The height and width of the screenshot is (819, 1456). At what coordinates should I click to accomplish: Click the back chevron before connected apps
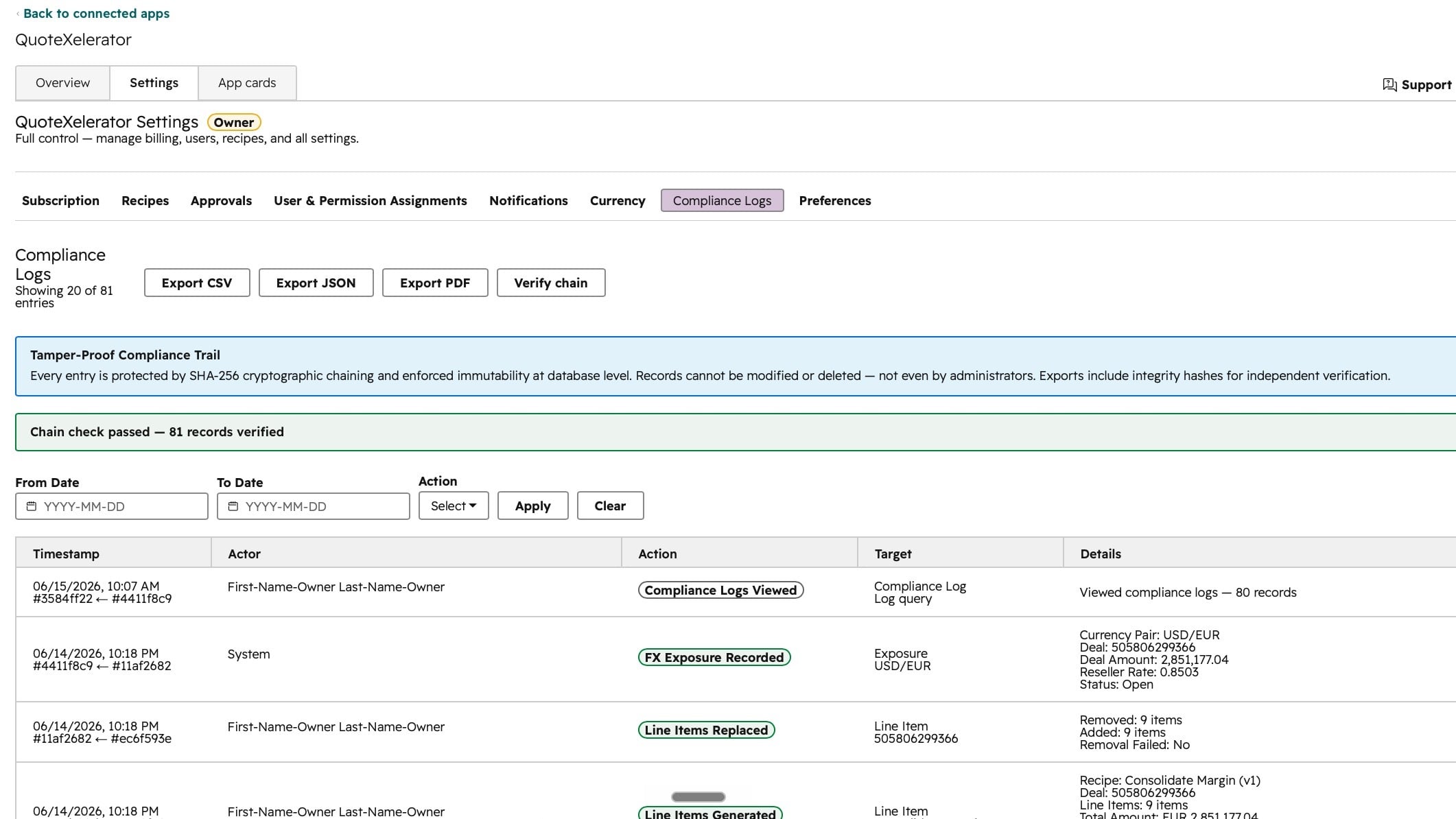[x=18, y=14]
